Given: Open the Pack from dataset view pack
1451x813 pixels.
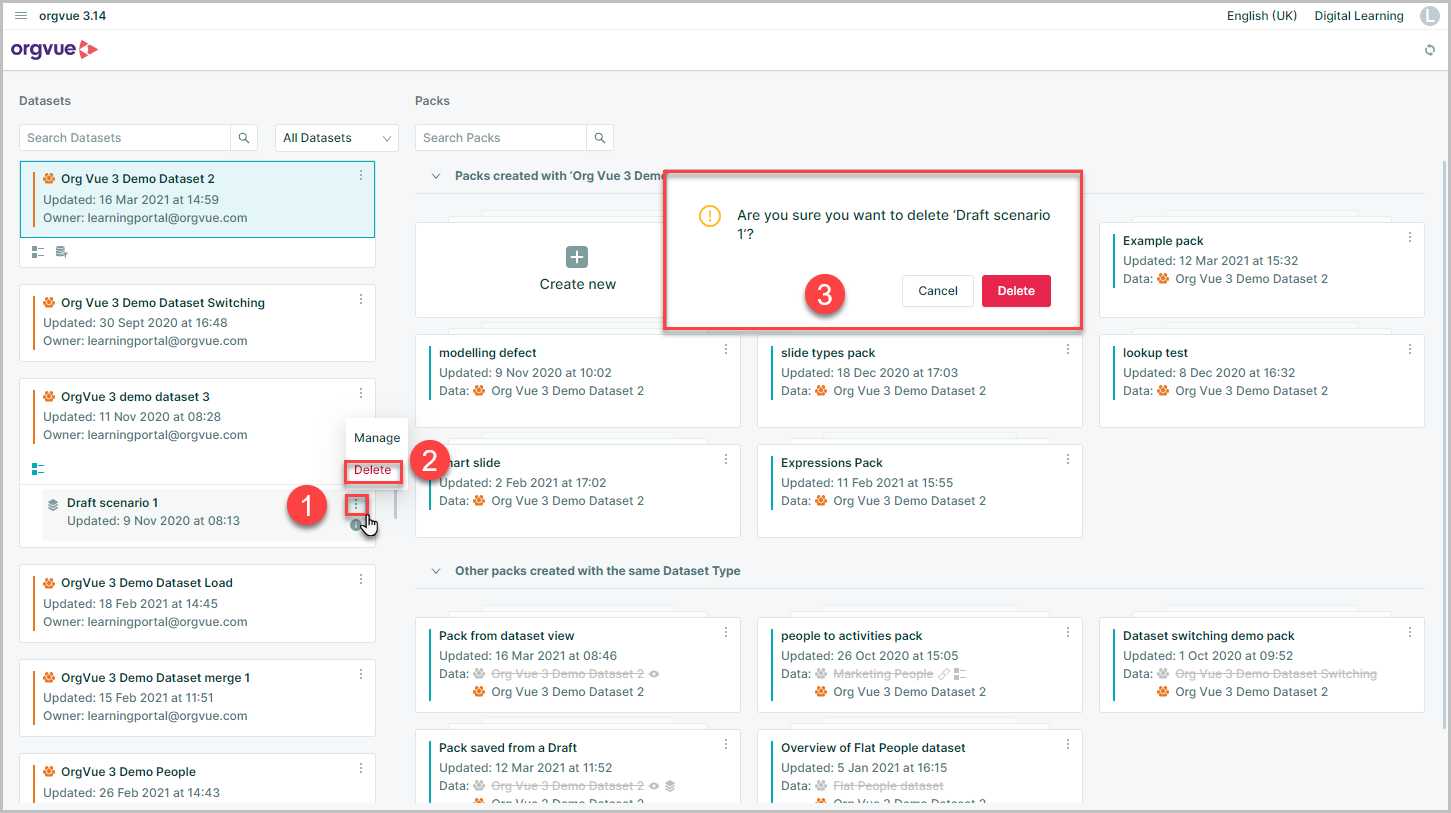Looking at the screenshot, I should pos(578,665).
